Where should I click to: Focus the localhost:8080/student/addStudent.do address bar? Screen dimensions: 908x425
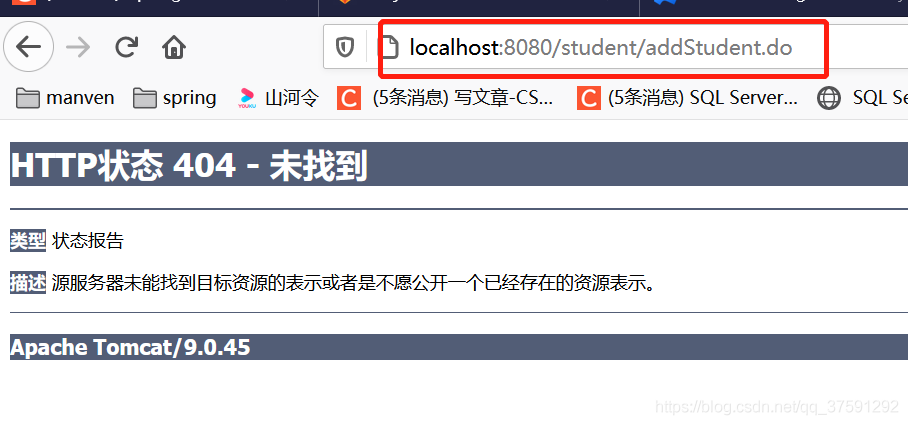pyautogui.click(x=601, y=47)
